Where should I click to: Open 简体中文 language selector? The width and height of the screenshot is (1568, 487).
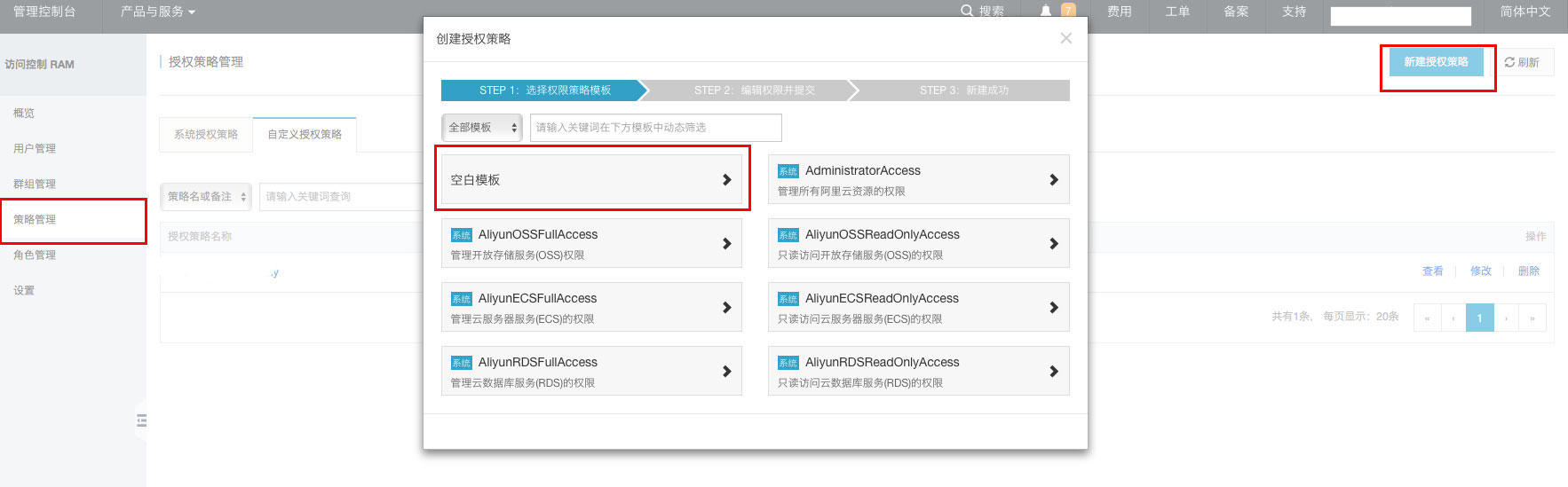tap(1524, 12)
